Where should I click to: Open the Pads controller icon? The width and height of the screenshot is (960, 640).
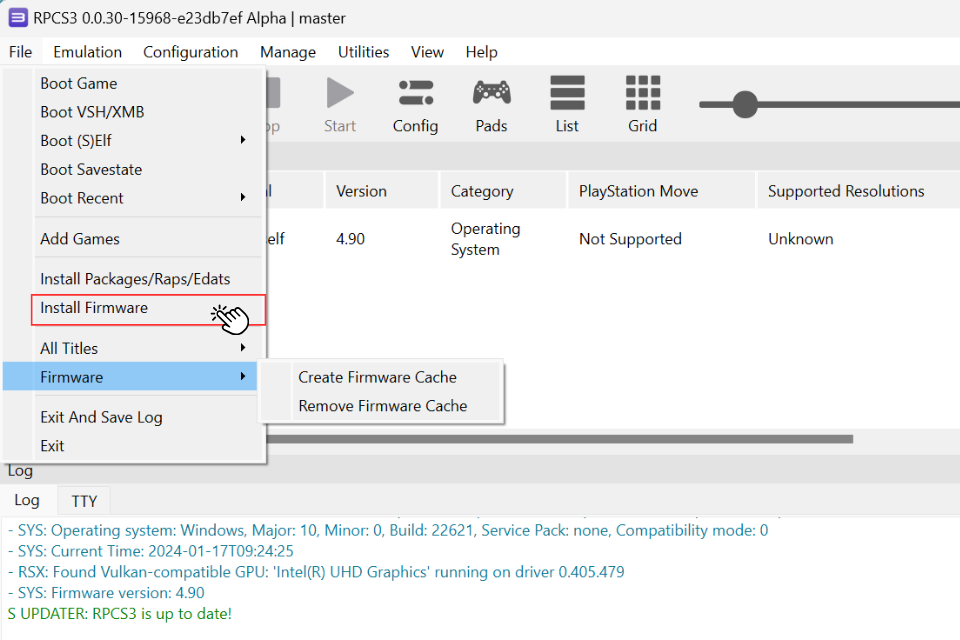click(x=492, y=93)
